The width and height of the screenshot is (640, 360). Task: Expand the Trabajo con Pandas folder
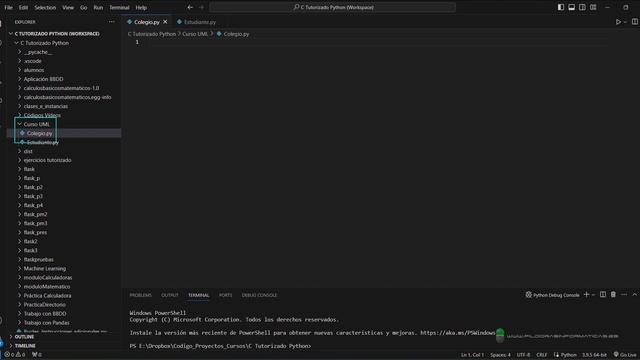point(47,322)
